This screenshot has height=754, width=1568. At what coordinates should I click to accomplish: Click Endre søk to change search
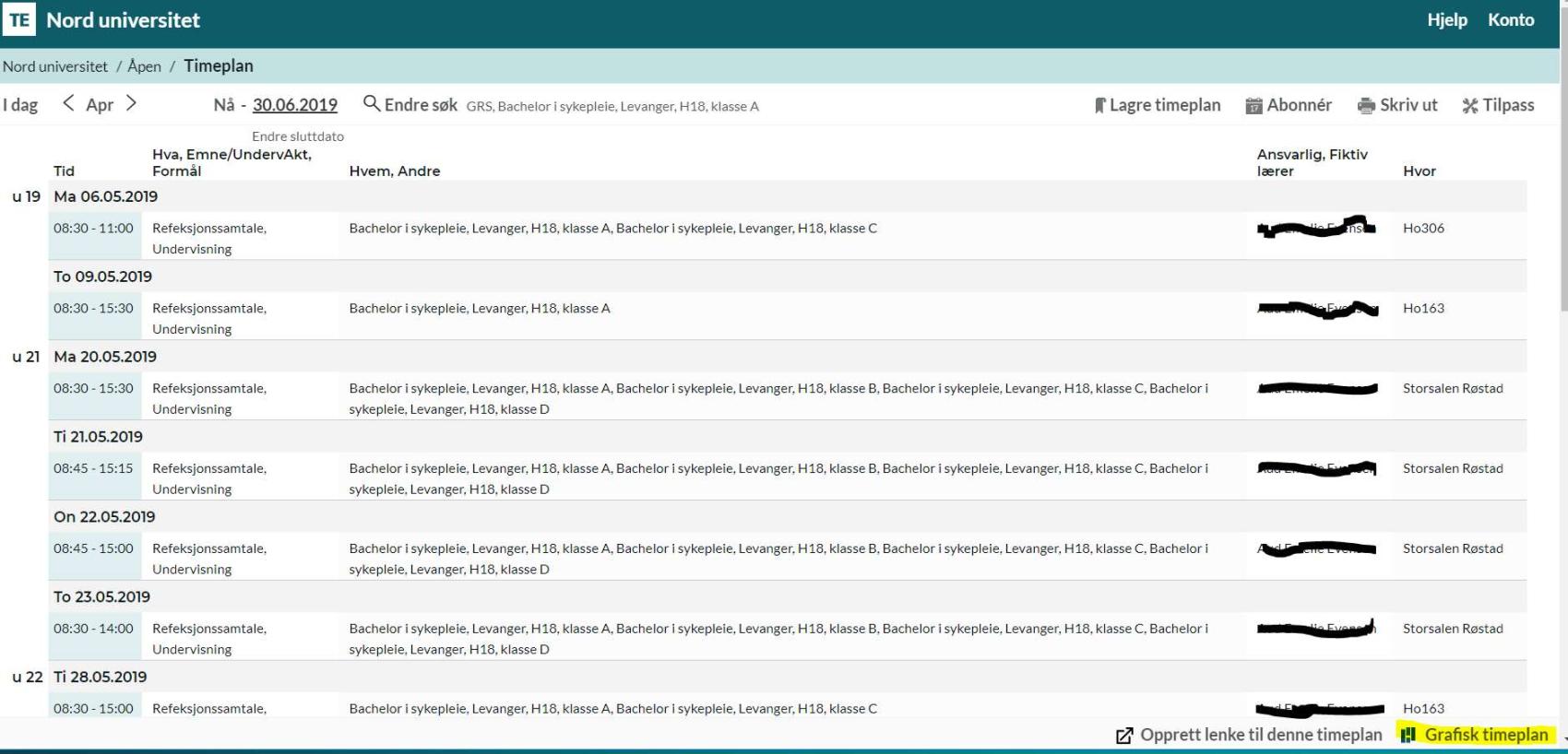pyautogui.click(x=421, y=105)
